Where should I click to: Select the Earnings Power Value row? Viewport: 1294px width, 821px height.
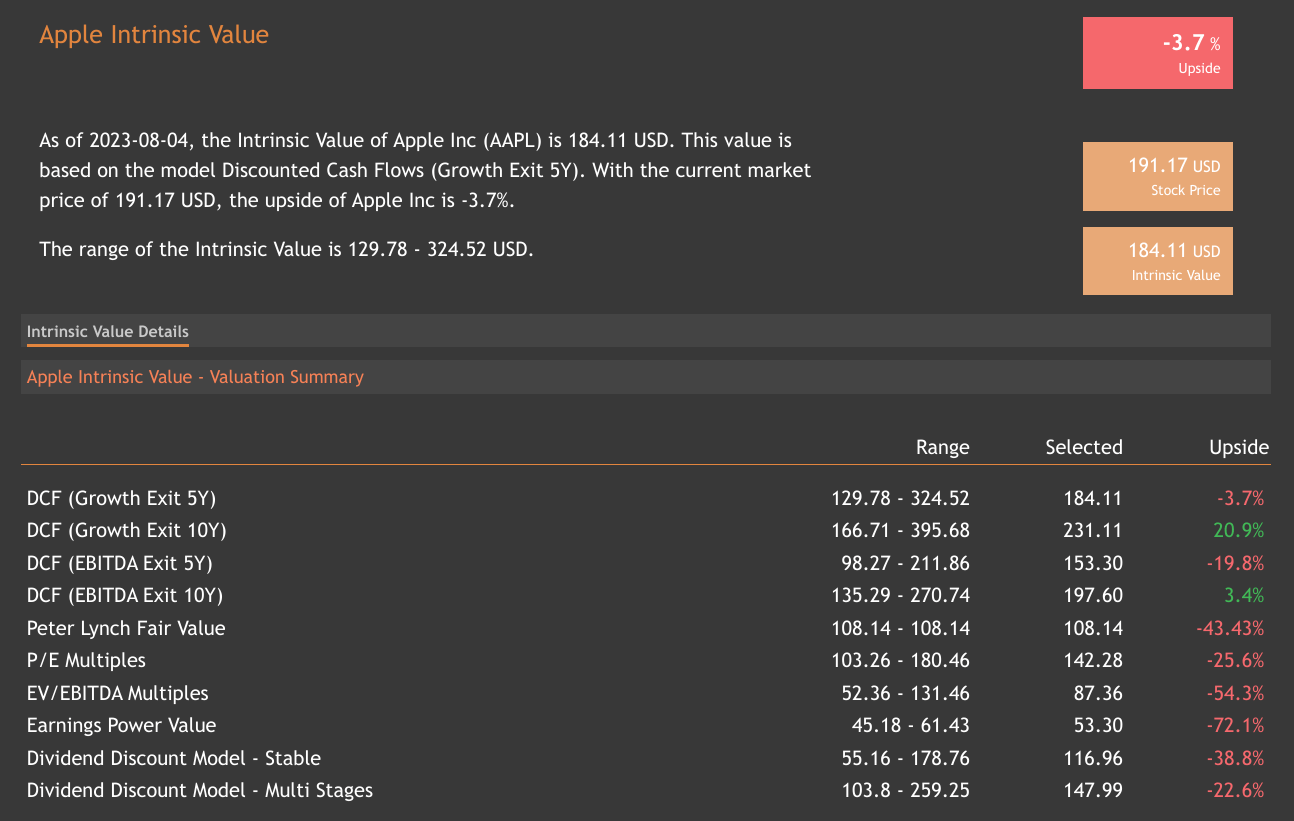click(x=121, y=725)
